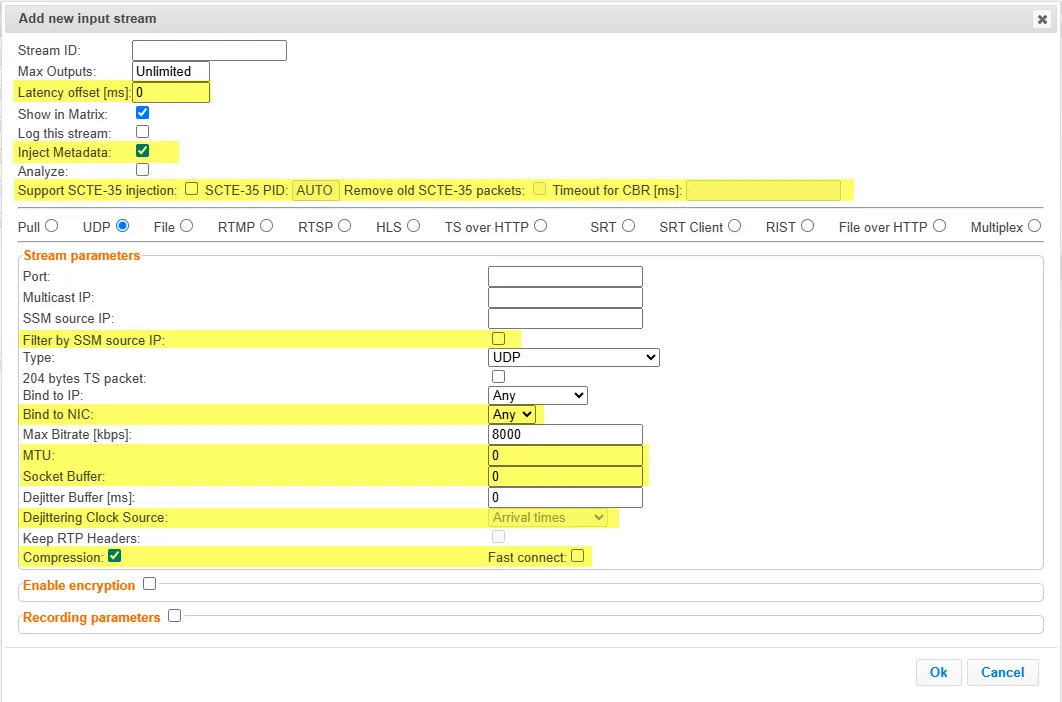This screenshot has width=1062, height=702.
Task: Click the Stream ID input field
Action: tap(209, 50)
